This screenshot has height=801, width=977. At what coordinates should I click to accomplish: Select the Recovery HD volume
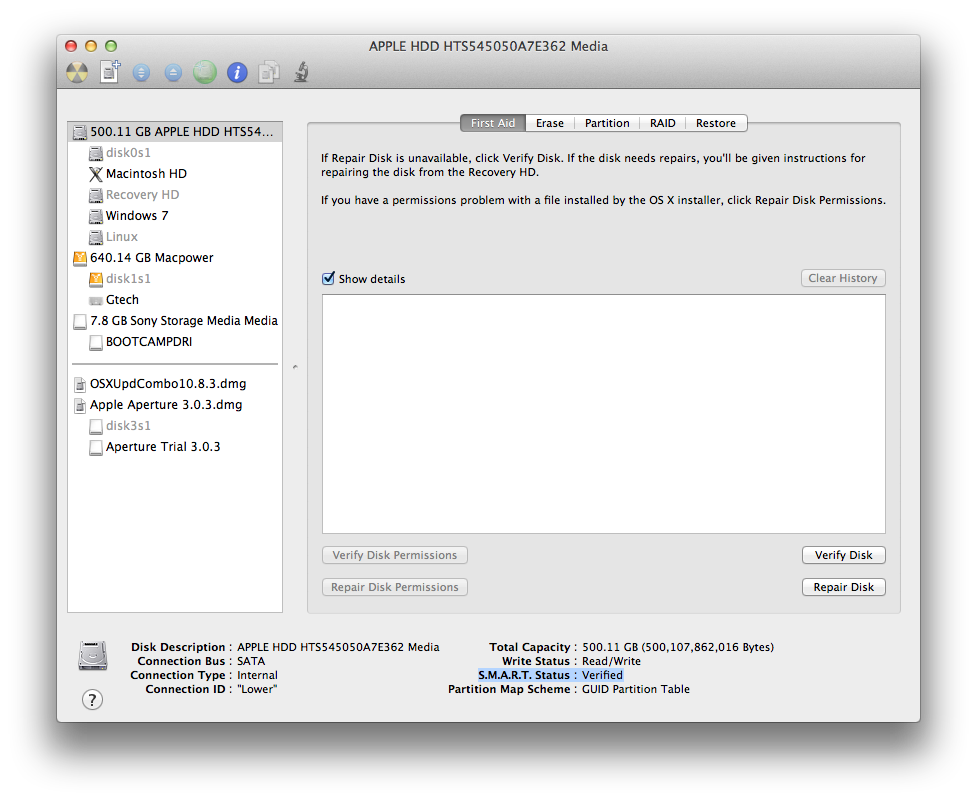[175, 195]
